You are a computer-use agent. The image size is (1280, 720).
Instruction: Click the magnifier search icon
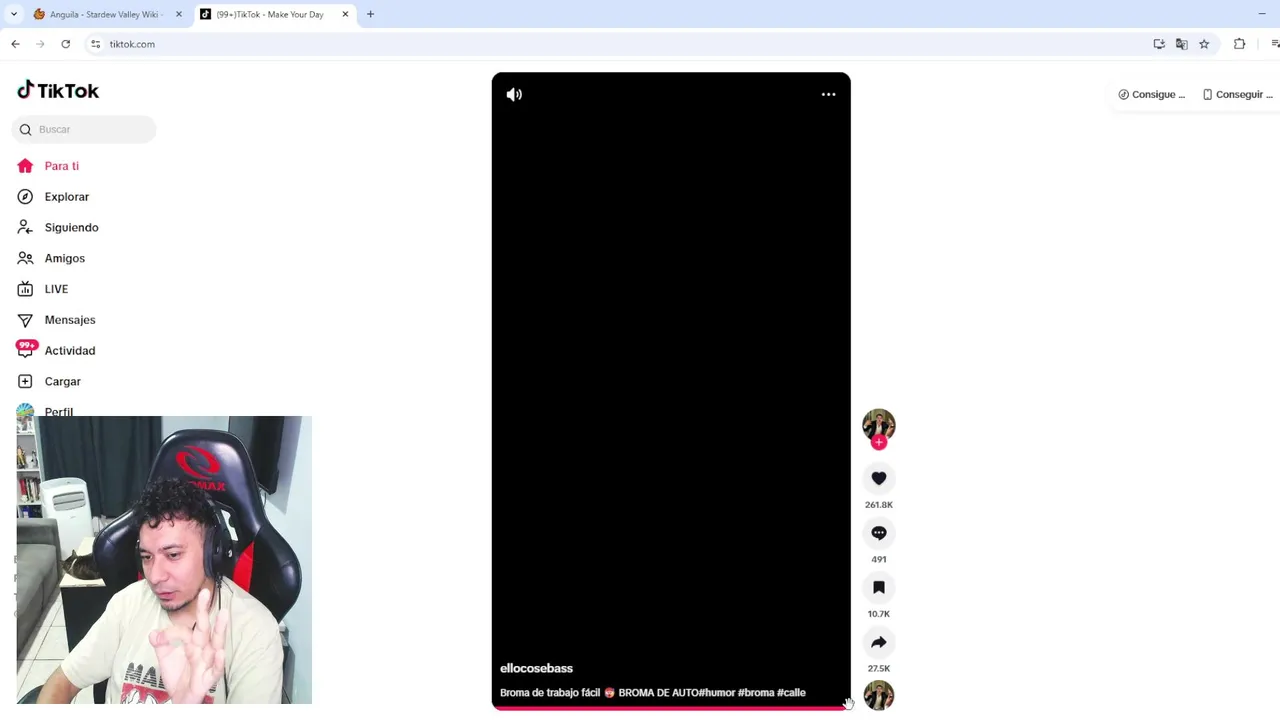[26, 130]
